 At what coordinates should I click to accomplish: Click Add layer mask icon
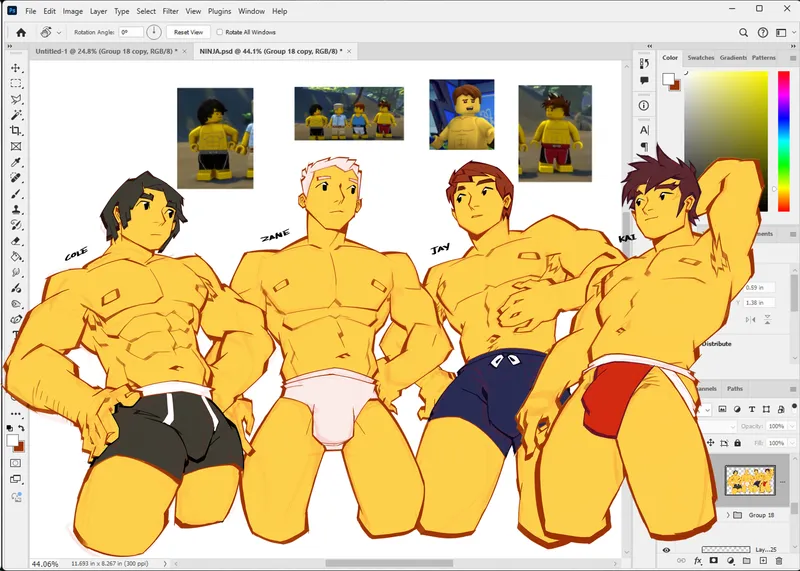click(x=714, y=561)
